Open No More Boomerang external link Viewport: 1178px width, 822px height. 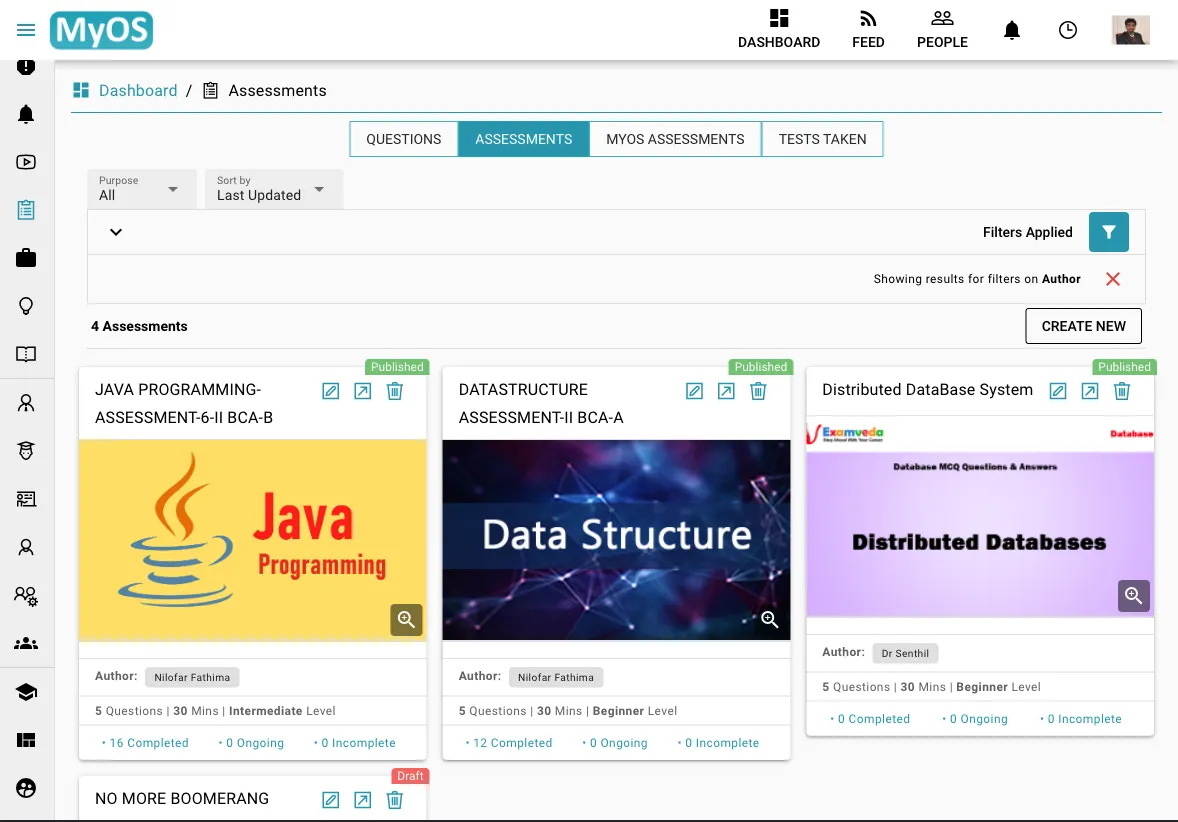tap(362, 800)
